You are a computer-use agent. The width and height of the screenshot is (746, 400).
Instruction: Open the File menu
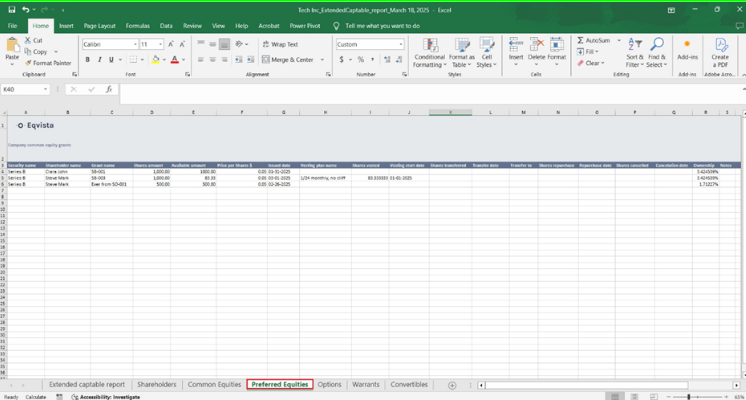[12, 26]
